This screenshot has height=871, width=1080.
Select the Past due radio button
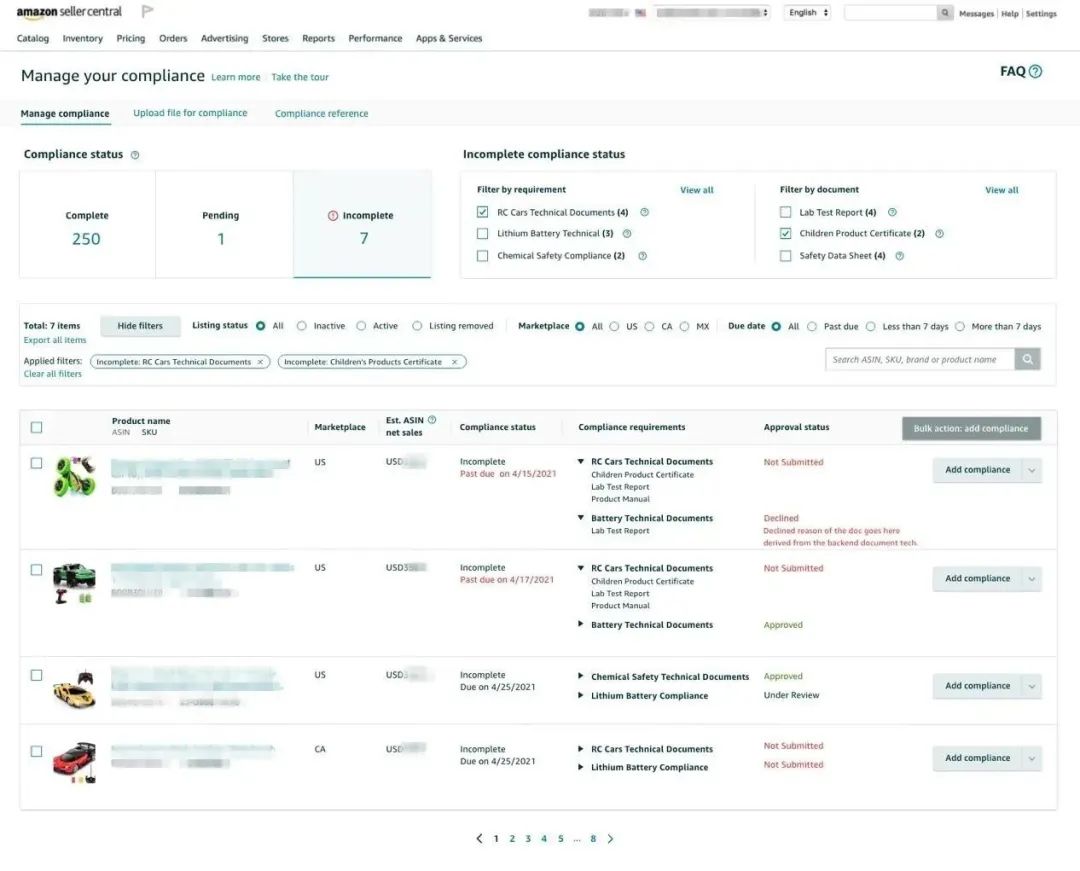click(x=812, y=326)
